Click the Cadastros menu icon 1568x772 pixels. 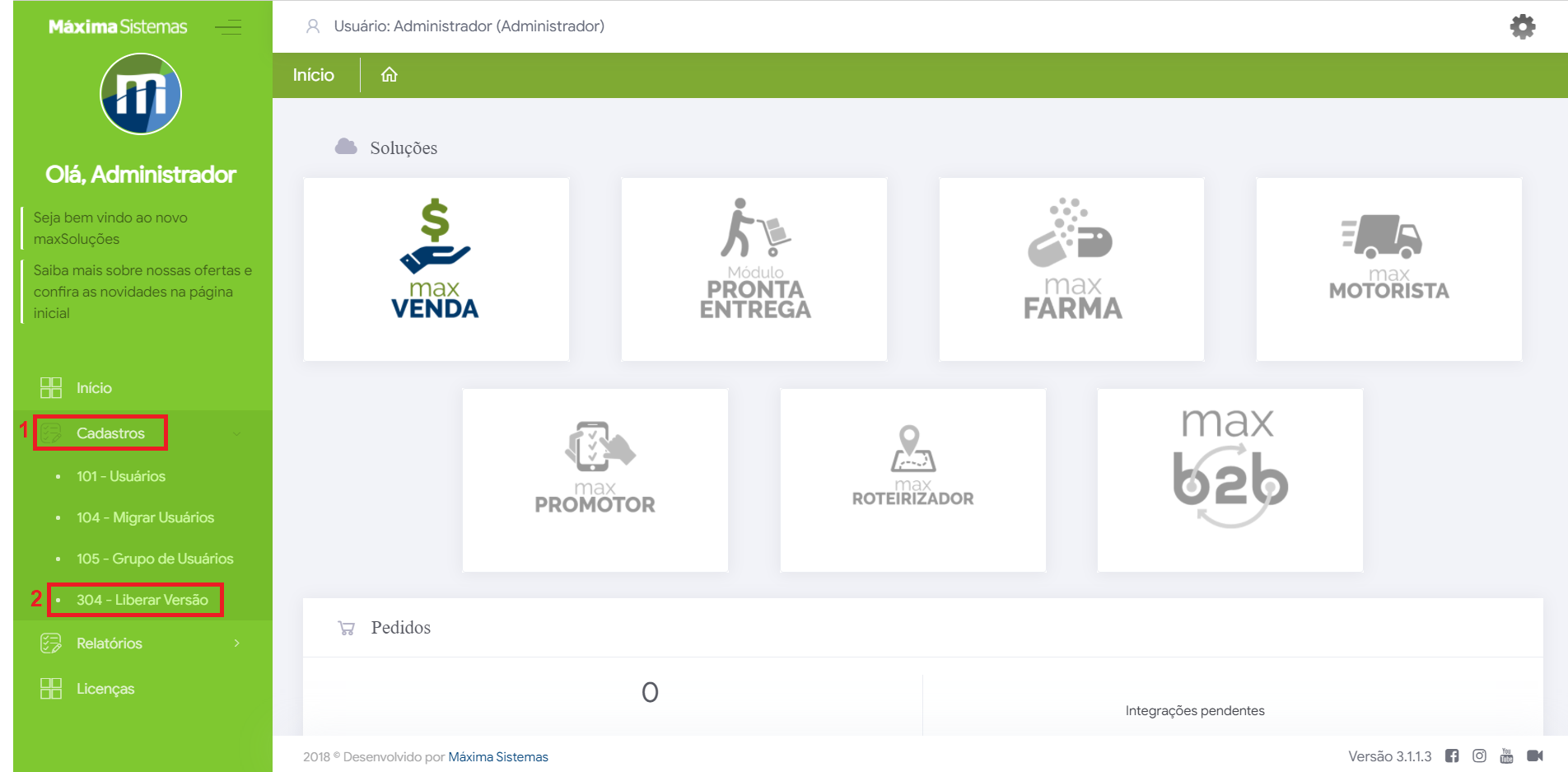[x=51, y=433]
